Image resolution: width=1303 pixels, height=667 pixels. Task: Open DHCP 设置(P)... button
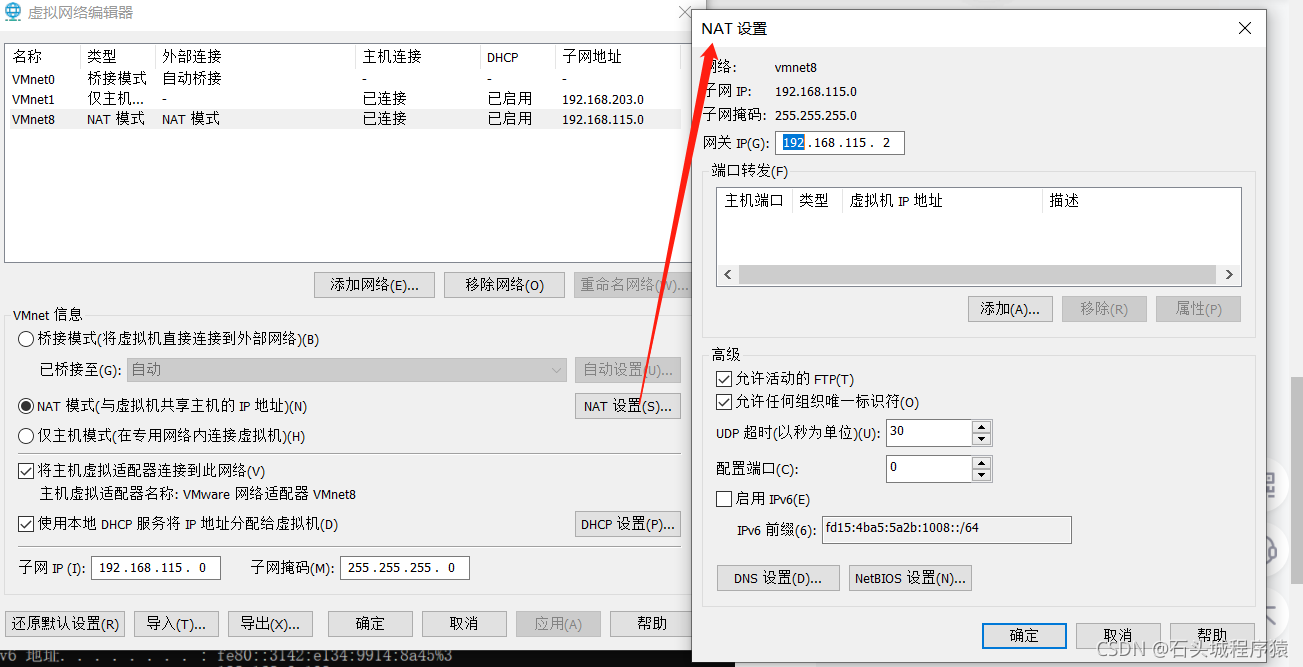[627, 524]
